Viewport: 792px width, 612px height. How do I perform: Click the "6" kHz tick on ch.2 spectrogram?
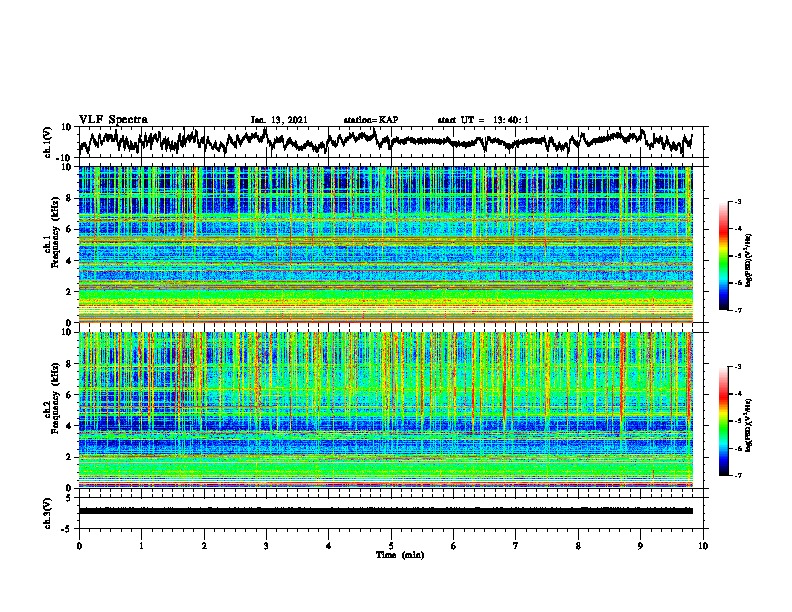[70, 395]
